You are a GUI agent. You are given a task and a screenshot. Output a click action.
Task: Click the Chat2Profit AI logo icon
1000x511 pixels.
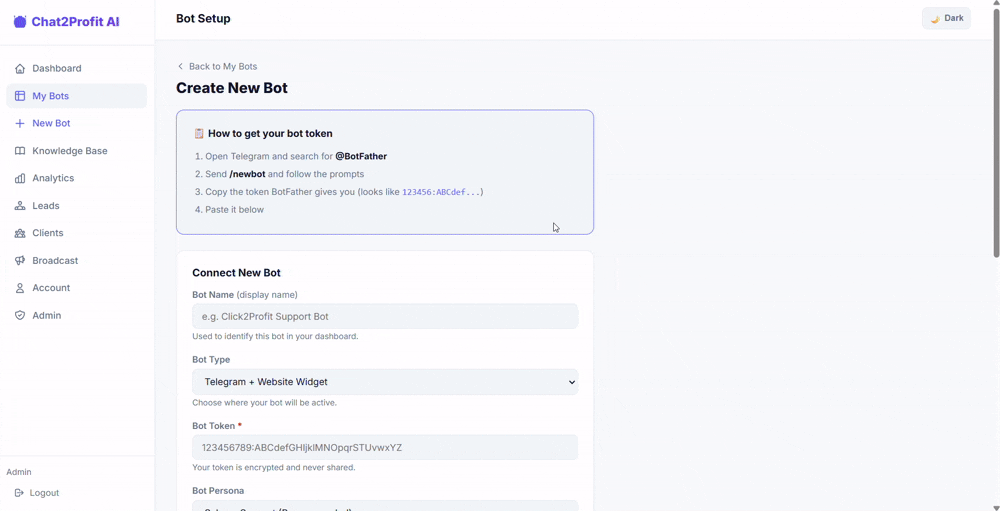pyautogui.click(x=20, y=22)
